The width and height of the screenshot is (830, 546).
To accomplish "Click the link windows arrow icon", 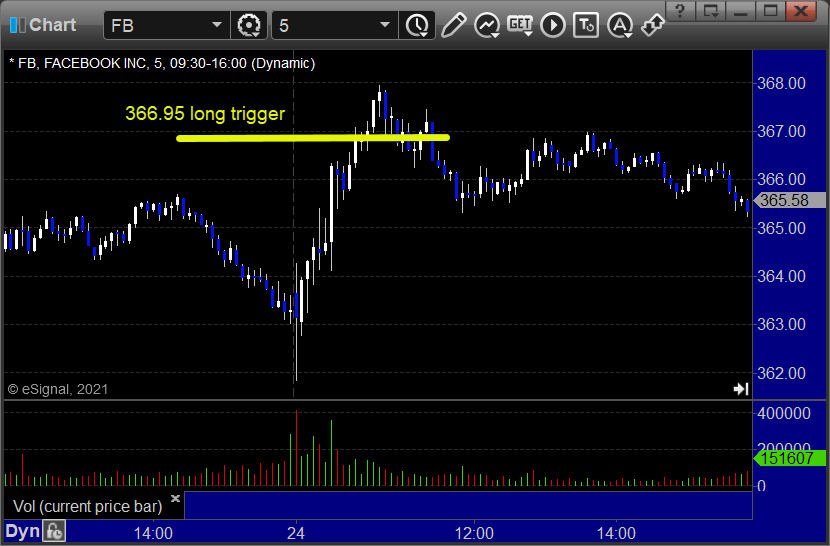I will pyautogui.click(x=653, y=25).
